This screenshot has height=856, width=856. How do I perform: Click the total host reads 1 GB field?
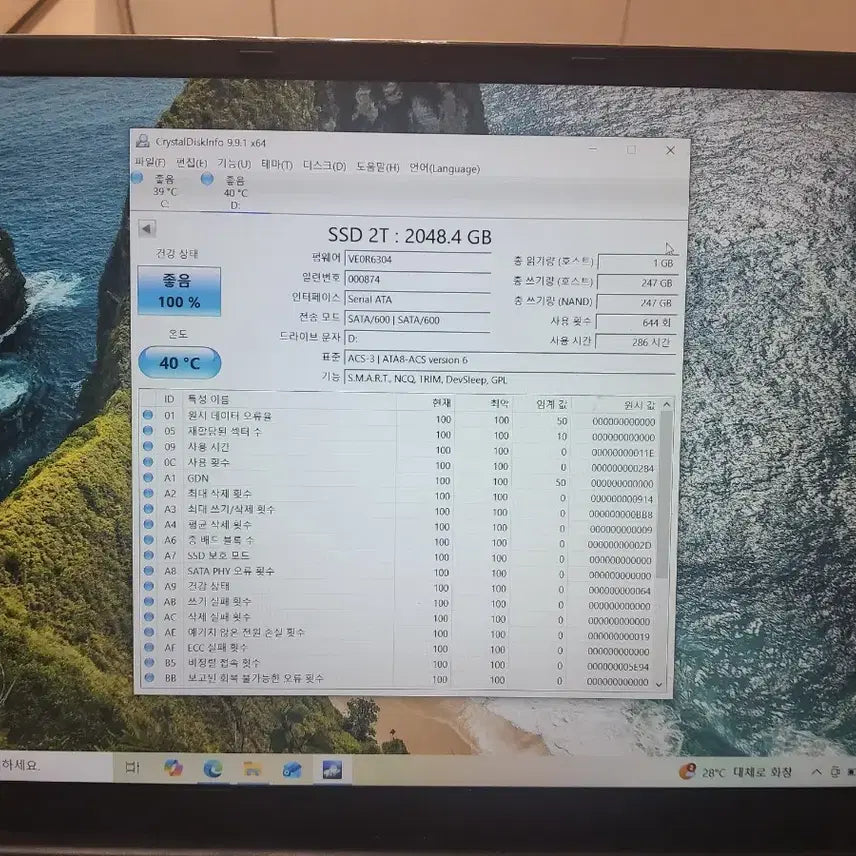[x=638, y=263]
